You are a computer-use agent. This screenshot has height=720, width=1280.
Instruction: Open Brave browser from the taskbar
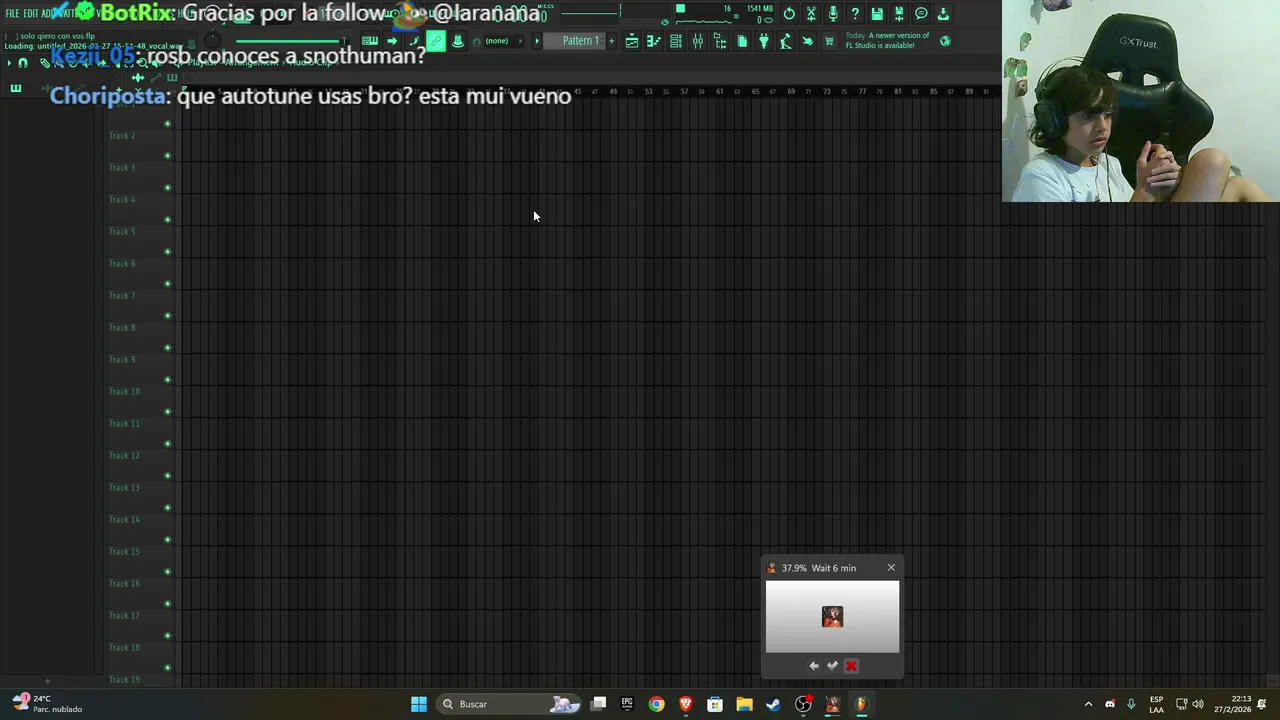(686, 704)
